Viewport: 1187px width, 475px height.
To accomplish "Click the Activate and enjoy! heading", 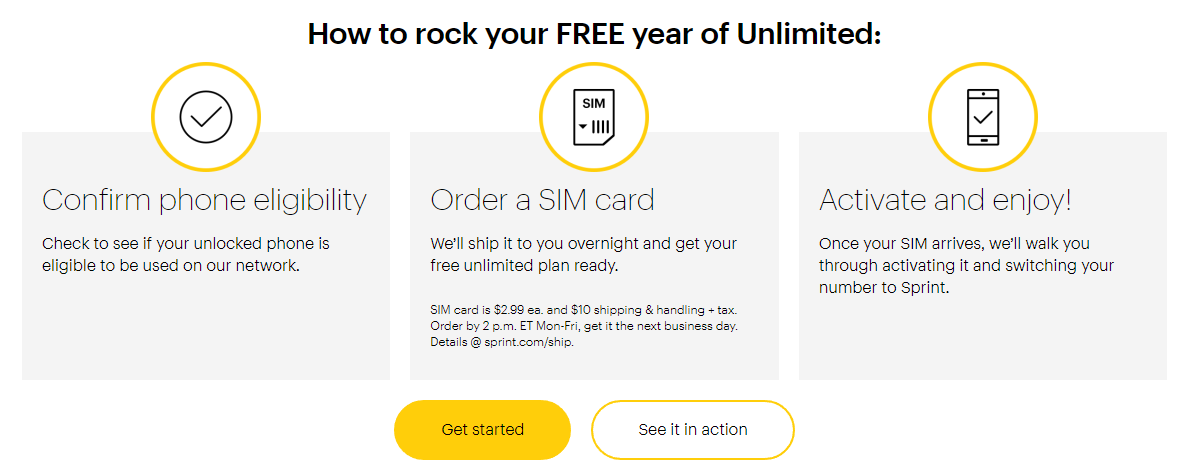I will coord(945,200).
